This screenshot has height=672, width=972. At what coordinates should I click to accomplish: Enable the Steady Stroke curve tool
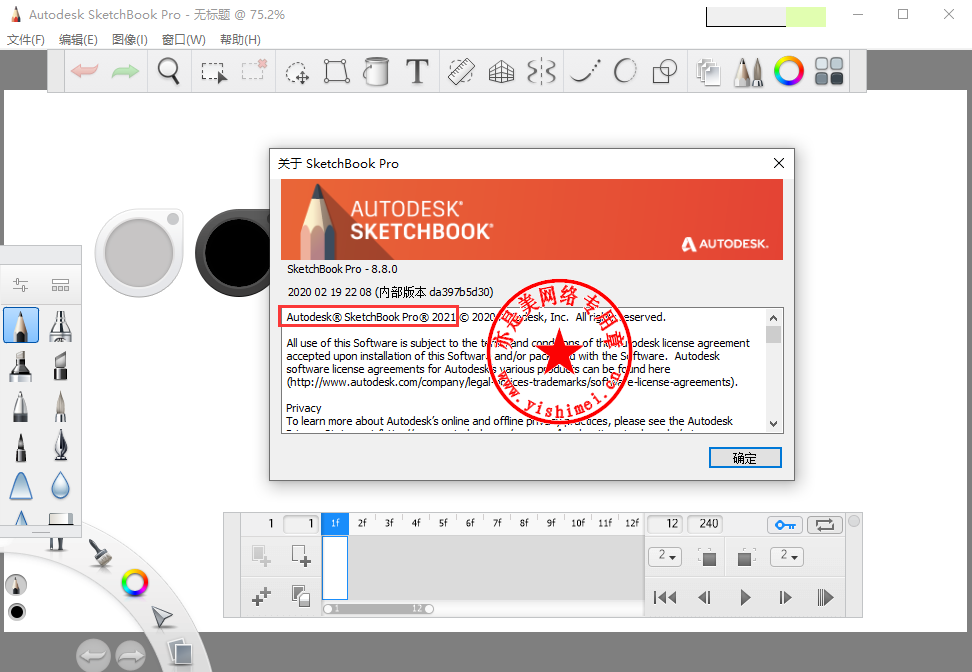coord(585,71)
